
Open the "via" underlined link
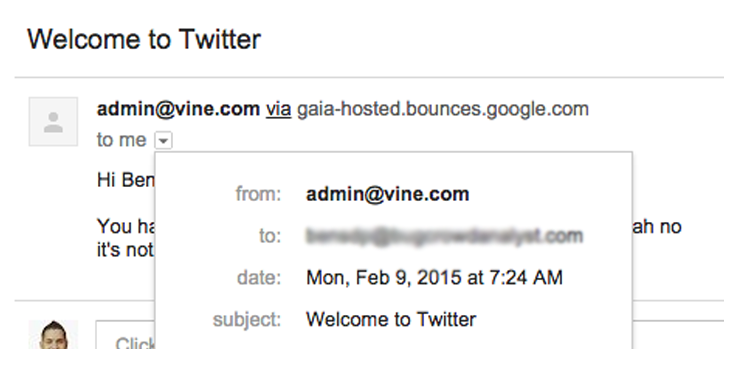[x=279, y=109]
